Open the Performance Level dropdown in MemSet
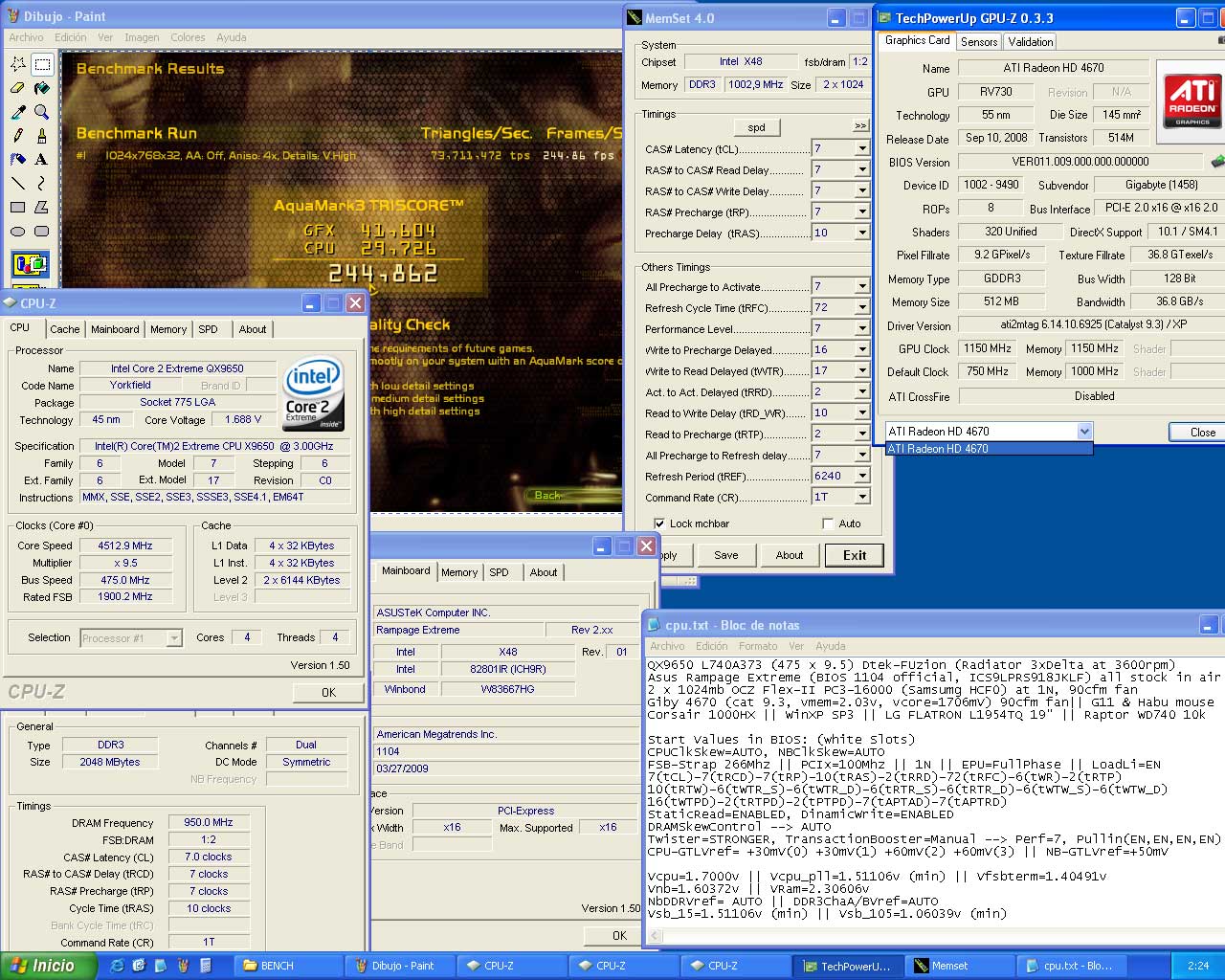 862,328
